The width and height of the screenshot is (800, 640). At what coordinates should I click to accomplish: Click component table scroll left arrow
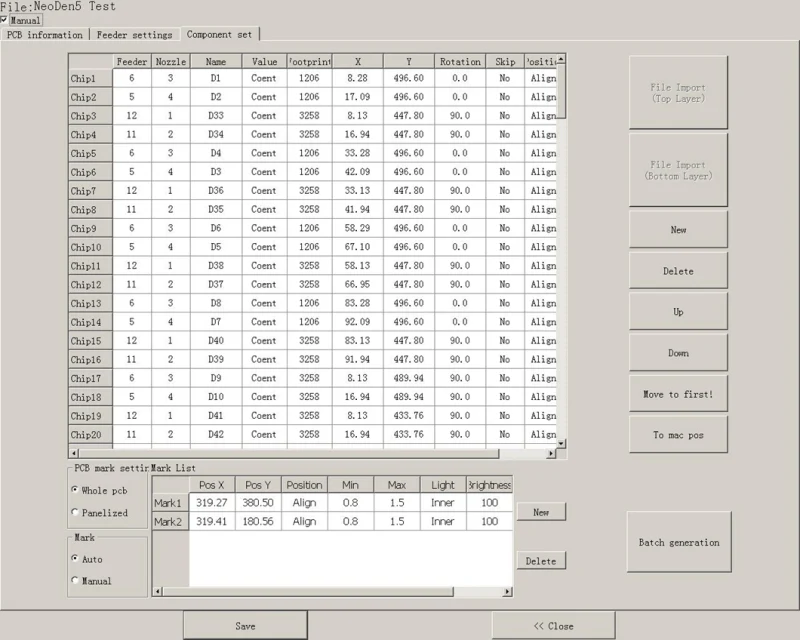tap(74, 453)
